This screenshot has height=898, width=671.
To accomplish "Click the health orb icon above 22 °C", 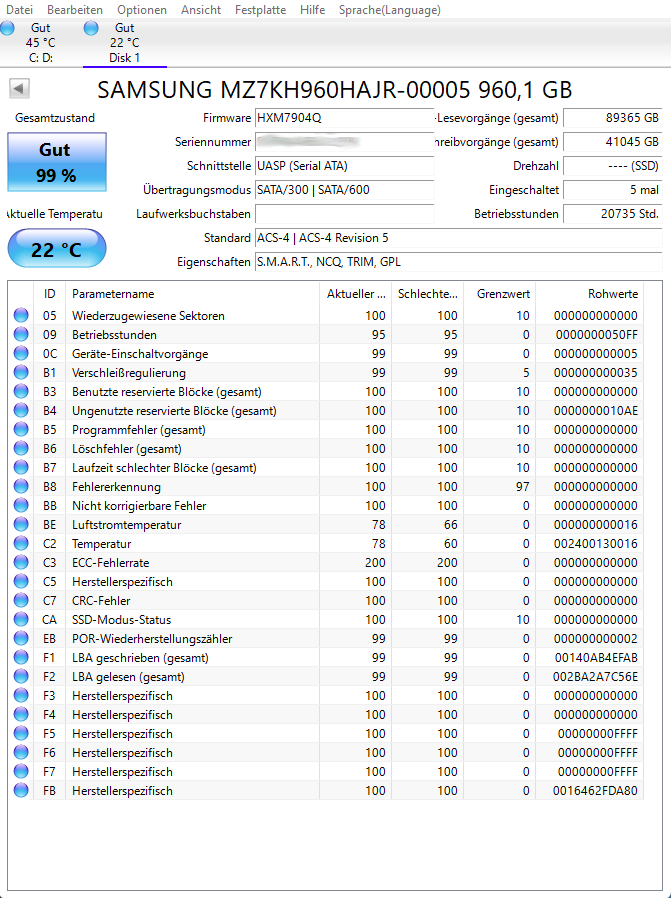I will (x=91, y=27).
